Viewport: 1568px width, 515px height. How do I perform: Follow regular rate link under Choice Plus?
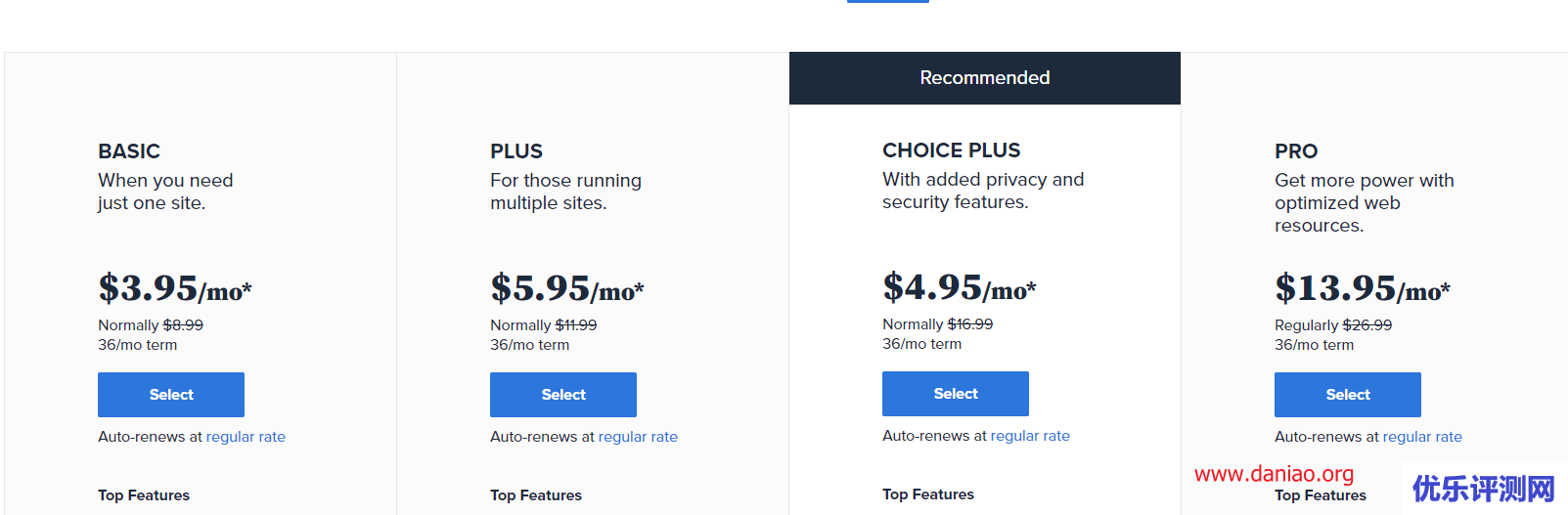(1030, 436)
